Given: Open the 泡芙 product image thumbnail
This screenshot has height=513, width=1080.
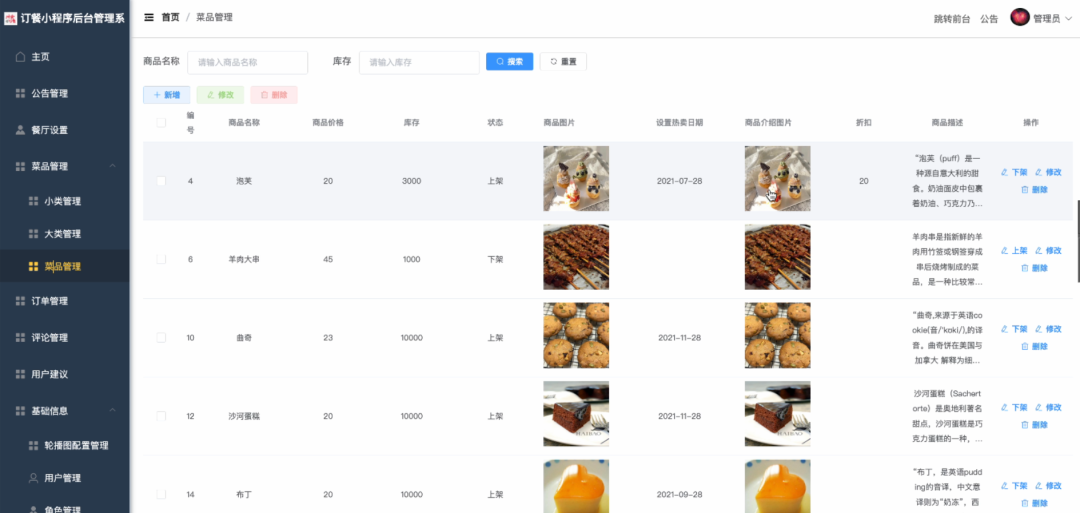Looking at the screenshot, I should pyautogui.click(x=576, y=178).
